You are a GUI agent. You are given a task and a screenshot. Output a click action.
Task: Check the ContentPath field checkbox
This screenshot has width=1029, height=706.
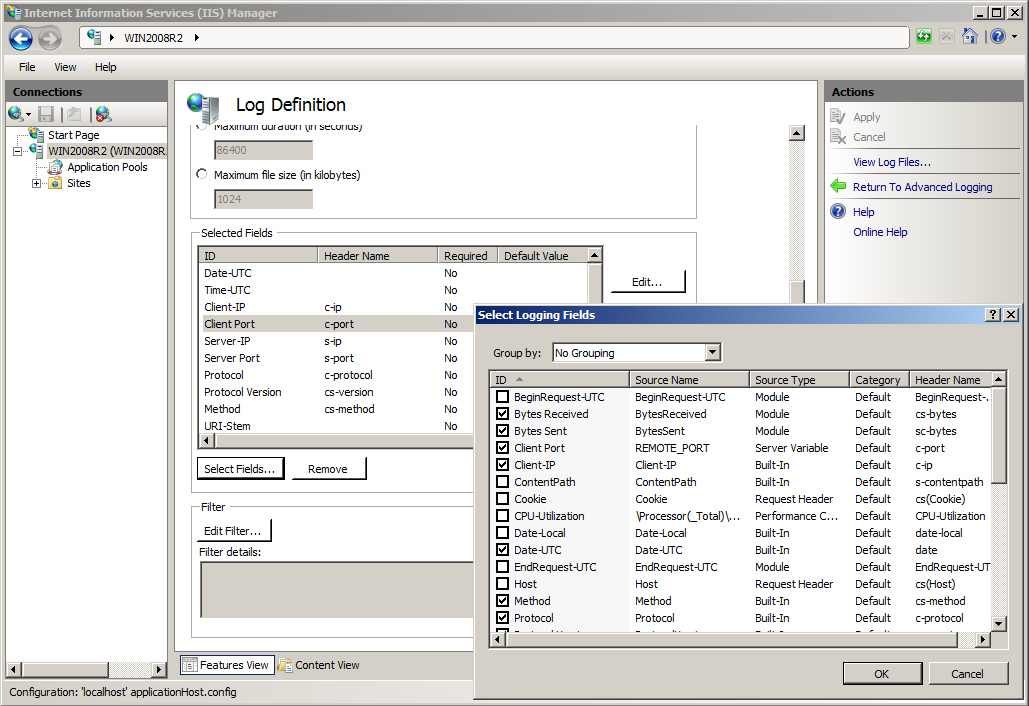pyautogui.click(x=503, y=482)
